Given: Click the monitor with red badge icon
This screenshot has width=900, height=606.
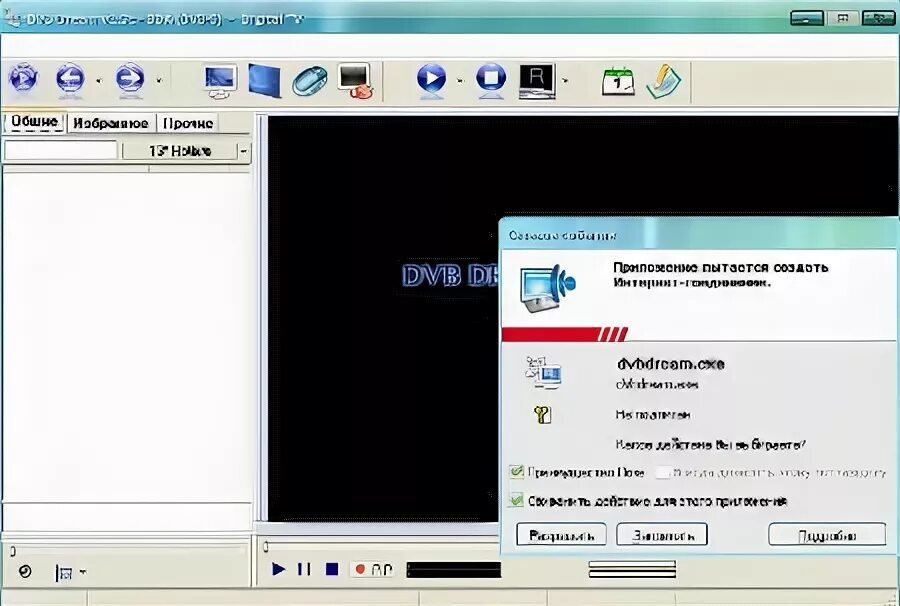Looking at the screenshot, I should (x=355, y=81).
